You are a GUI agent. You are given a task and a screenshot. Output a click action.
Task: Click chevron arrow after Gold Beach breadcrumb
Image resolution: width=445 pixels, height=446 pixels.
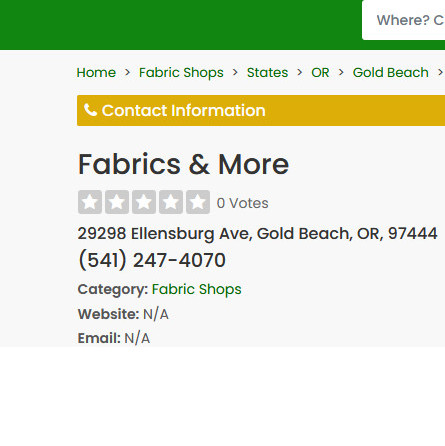pos(440,72)
